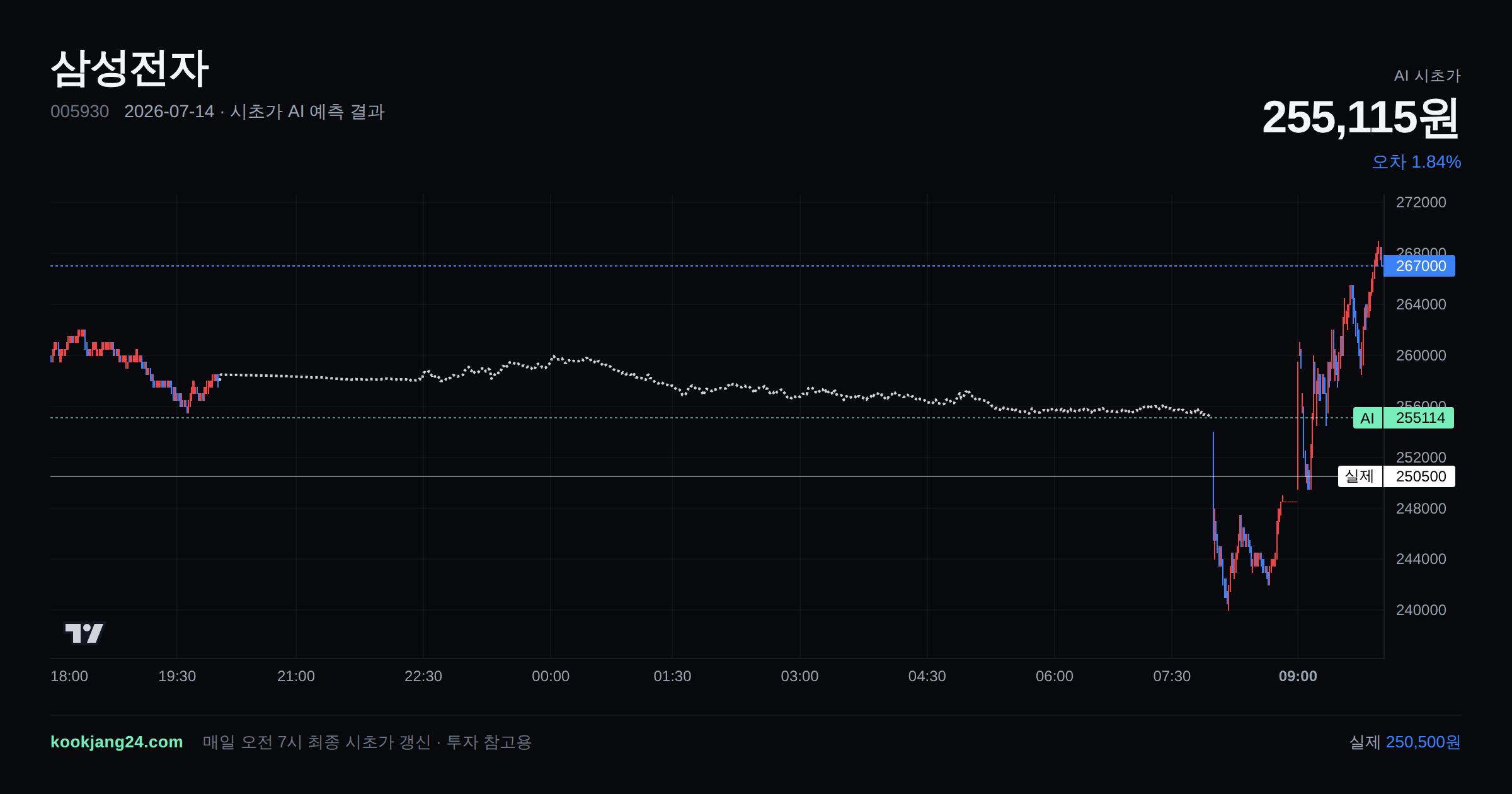Viewport: 1512px width, 794px height.
Task: Click the 240000 price axis label
Action: pos(1421,610)
